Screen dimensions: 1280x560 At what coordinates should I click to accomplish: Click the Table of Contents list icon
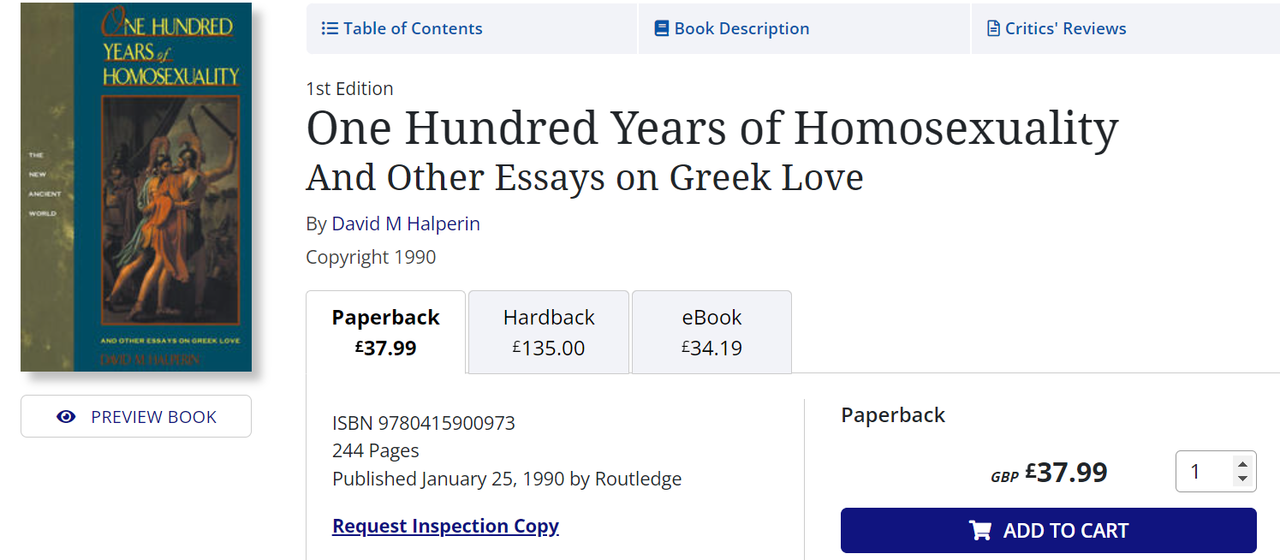pos(330,29)
